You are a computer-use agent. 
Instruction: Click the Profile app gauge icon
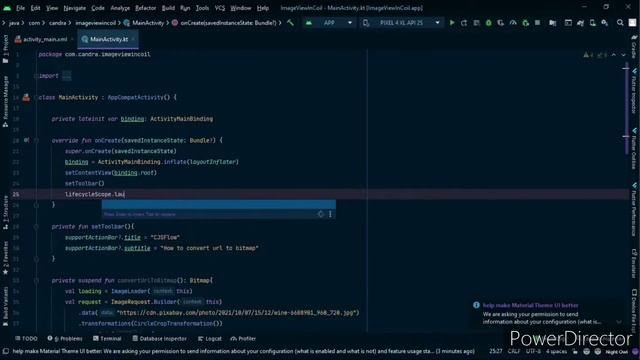click(513, 23)
